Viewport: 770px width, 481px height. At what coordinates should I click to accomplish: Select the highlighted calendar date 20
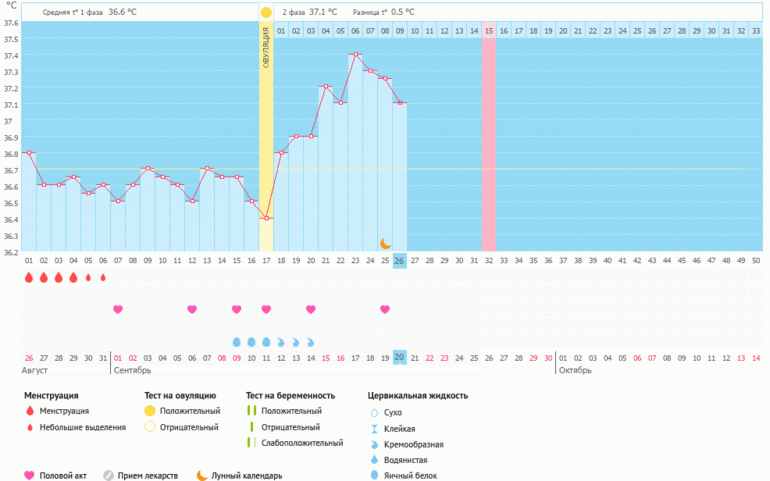pyautogui.click(x=399, y=358)
